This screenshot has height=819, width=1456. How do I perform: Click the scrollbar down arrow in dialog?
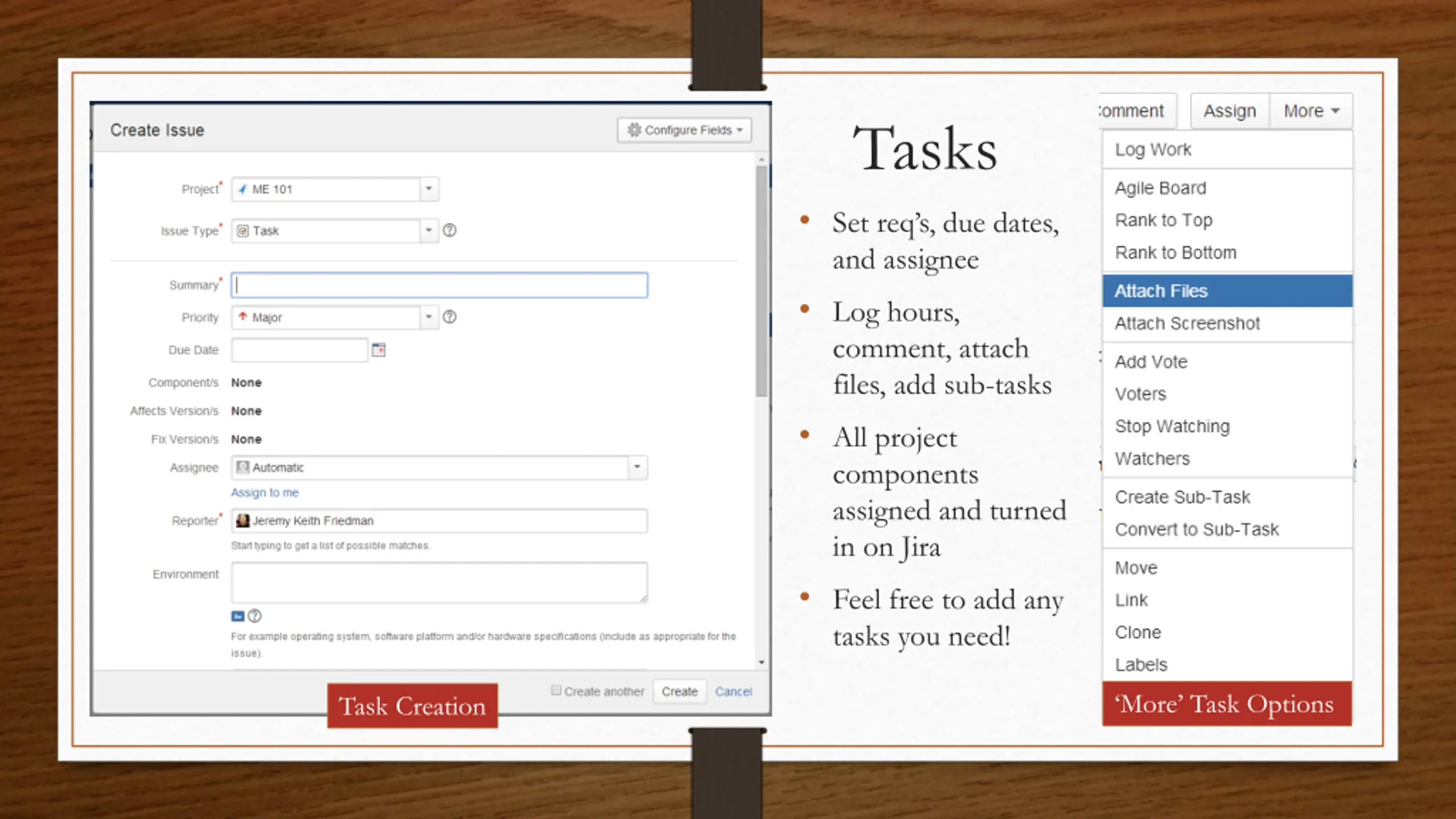pyautogui.click(x=761, y=663)
